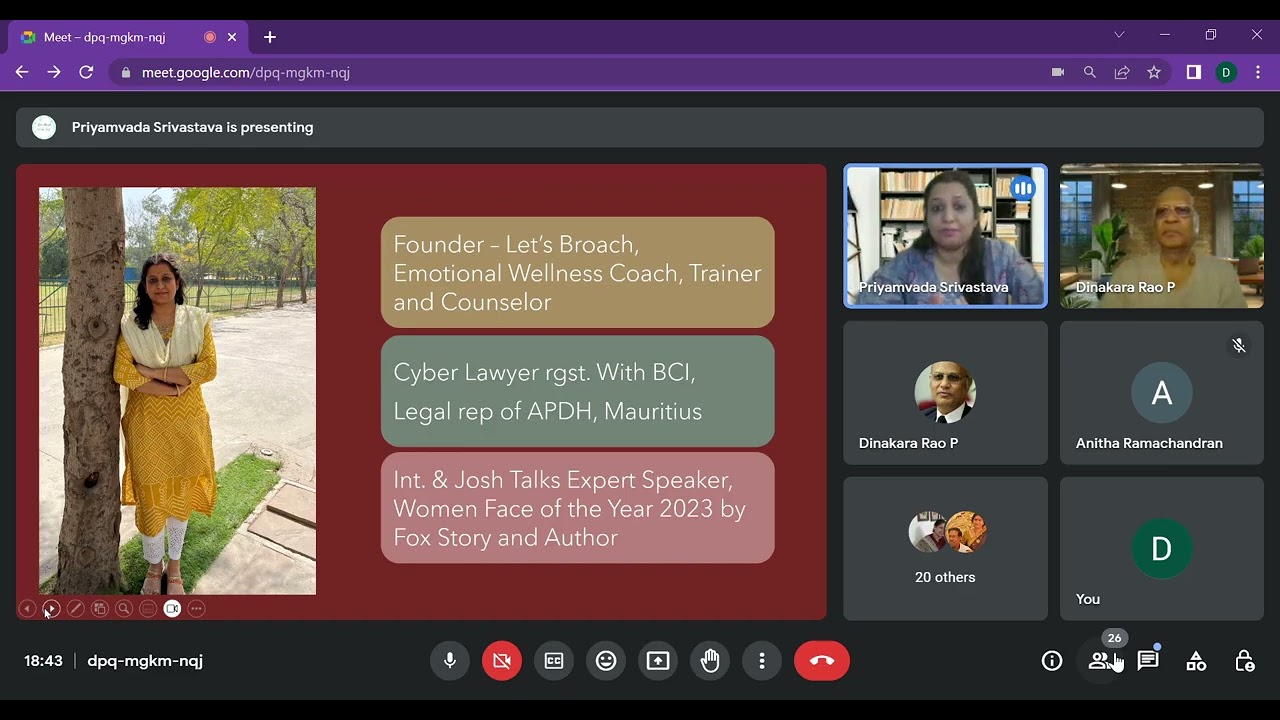The height and width of the screenshot is (720, 1280).
Task: Open more options in the Meet control bar
Action: 762,661
